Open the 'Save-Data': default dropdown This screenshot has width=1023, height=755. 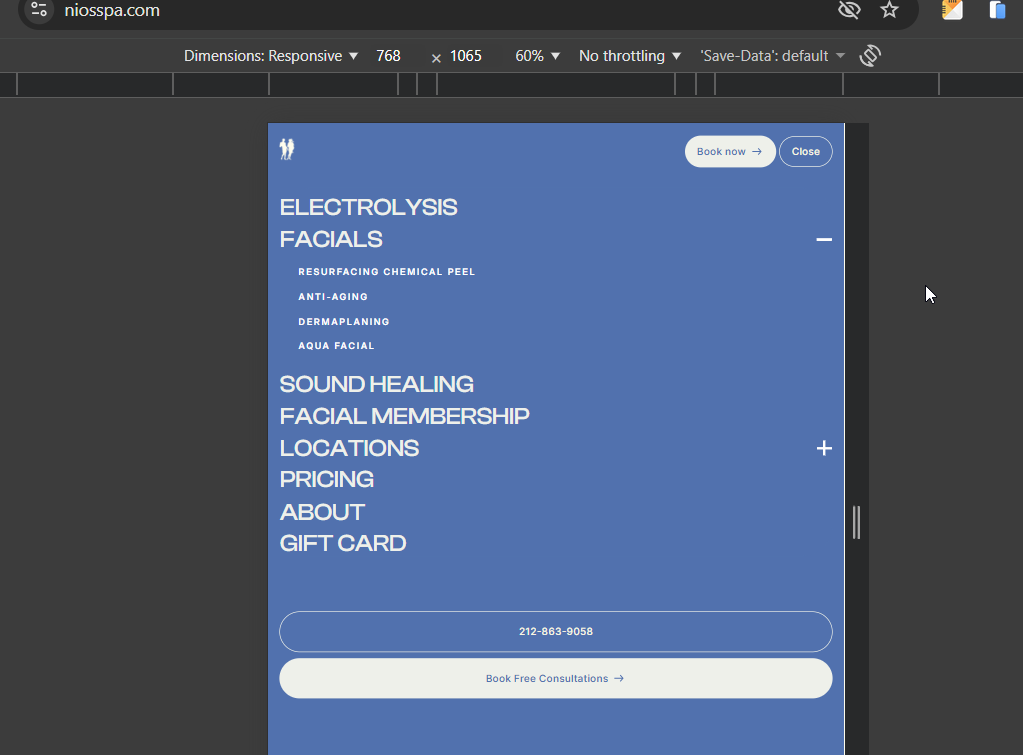pyautogui.click(x=772, y=56)
